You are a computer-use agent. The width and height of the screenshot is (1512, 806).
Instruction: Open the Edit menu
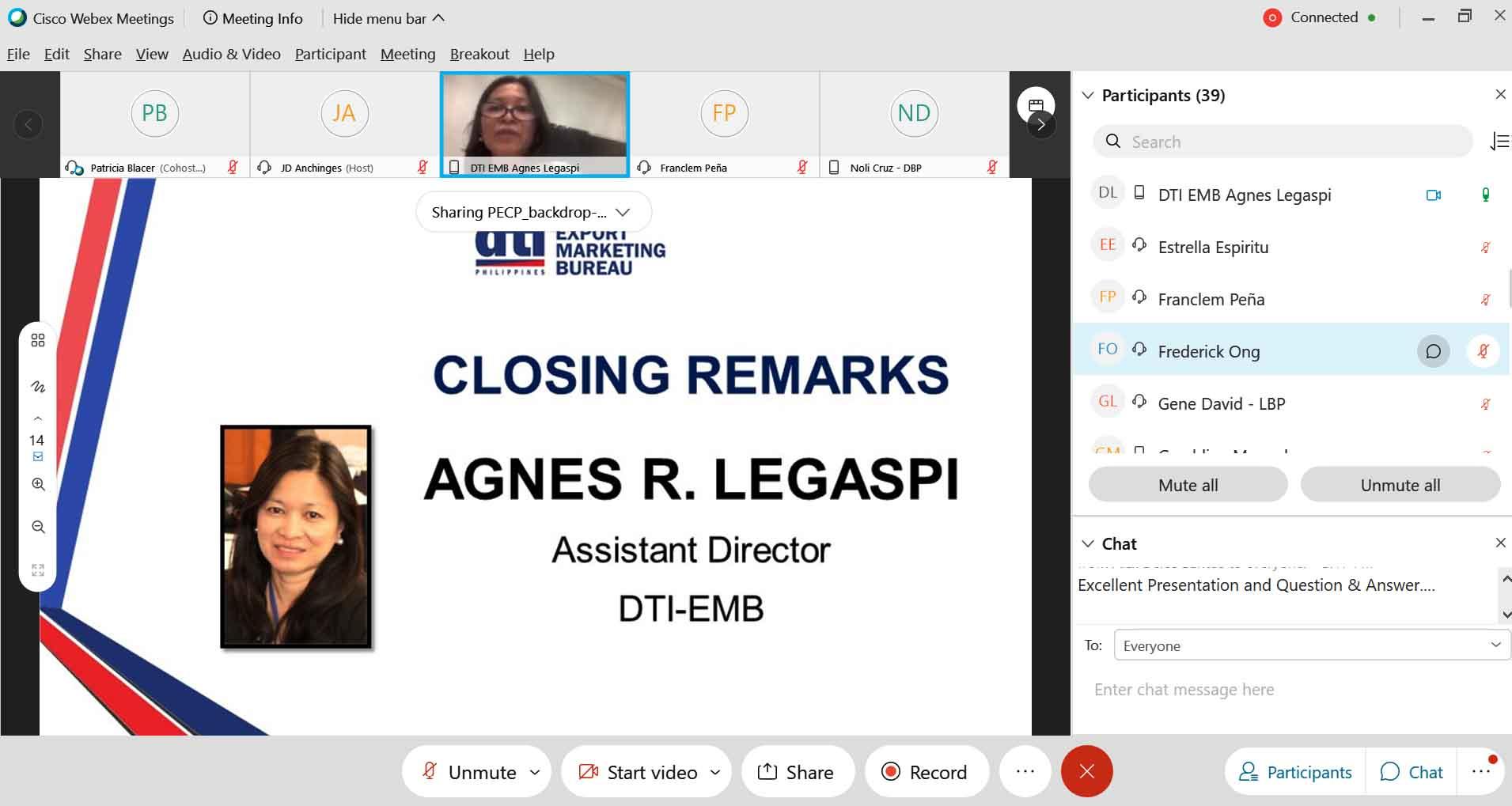[x=56, y=54]
